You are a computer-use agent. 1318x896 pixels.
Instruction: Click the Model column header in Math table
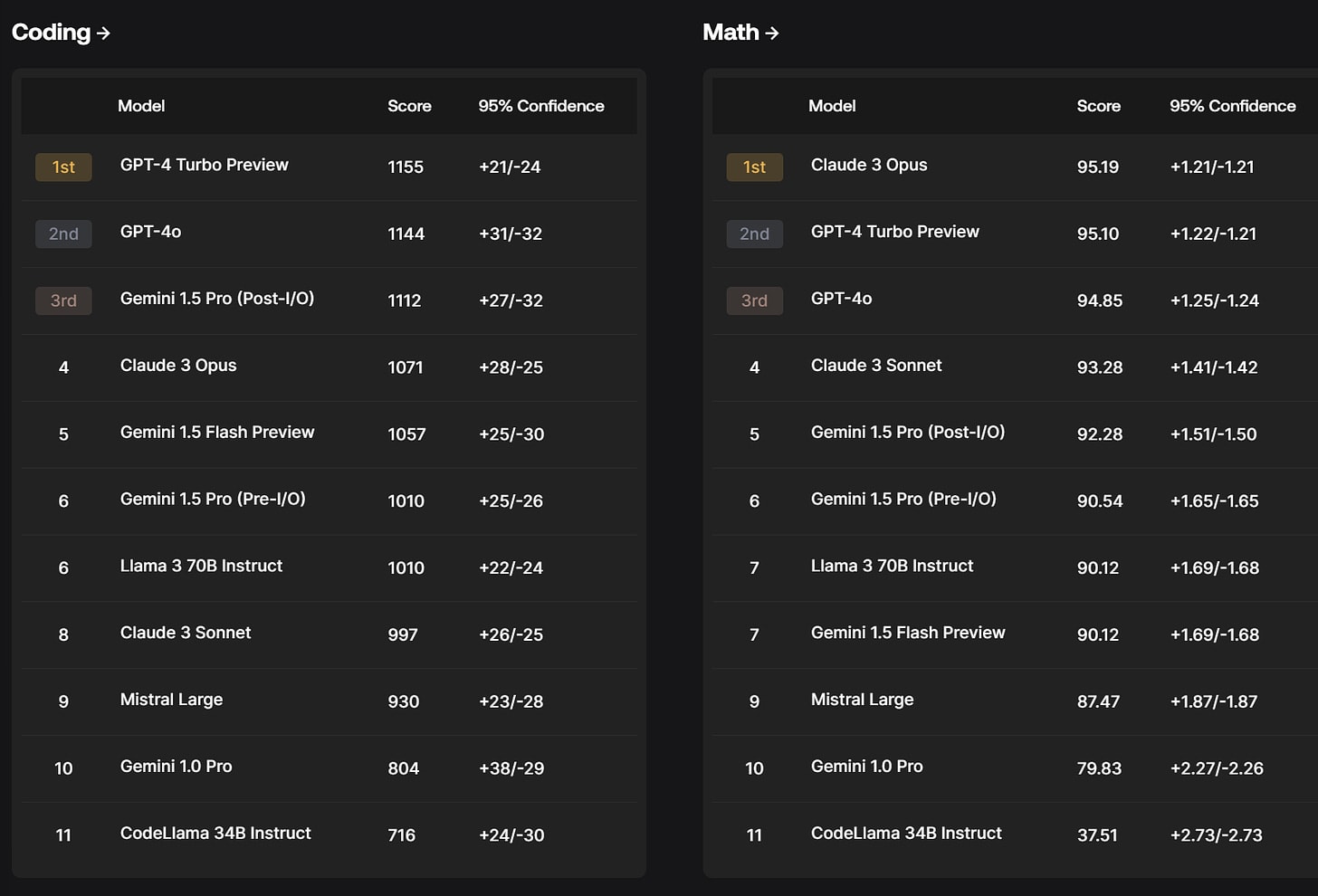[x=832, y=106]
